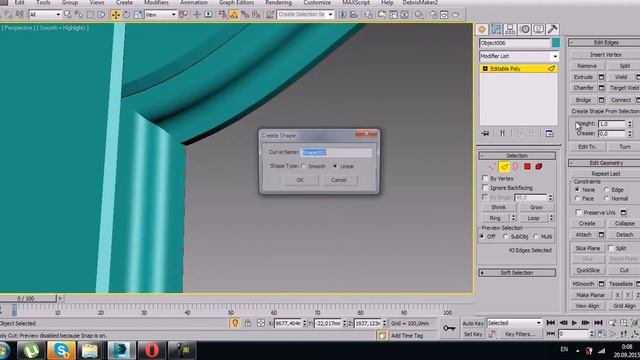Click Configure Modifier Sets icon
Screen dimensions: 640x360
pos(549,133)
